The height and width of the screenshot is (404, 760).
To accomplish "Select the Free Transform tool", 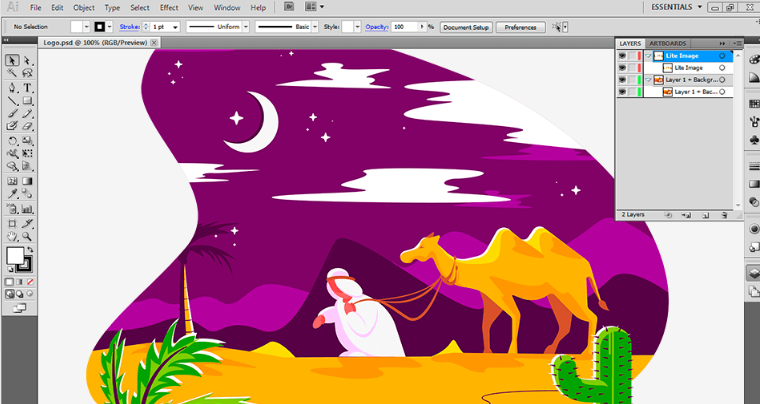I will coord(27,154).
